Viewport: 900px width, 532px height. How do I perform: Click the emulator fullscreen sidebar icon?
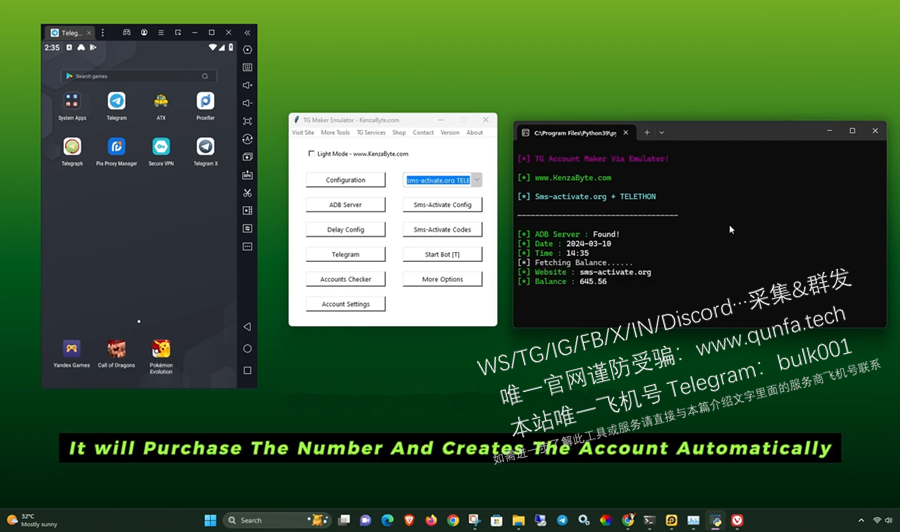pyautogui.click(x=247, y=121)
